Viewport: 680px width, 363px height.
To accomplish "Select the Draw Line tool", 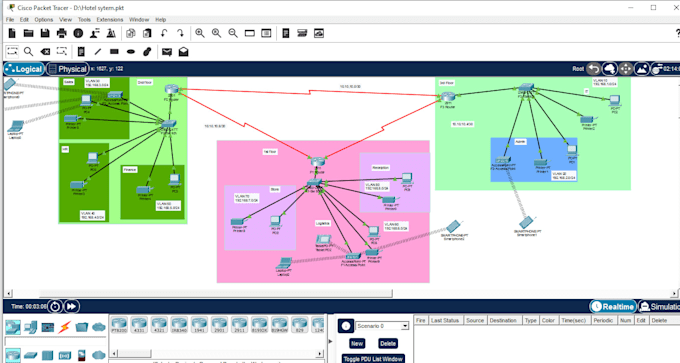I will tap(98, 52).
